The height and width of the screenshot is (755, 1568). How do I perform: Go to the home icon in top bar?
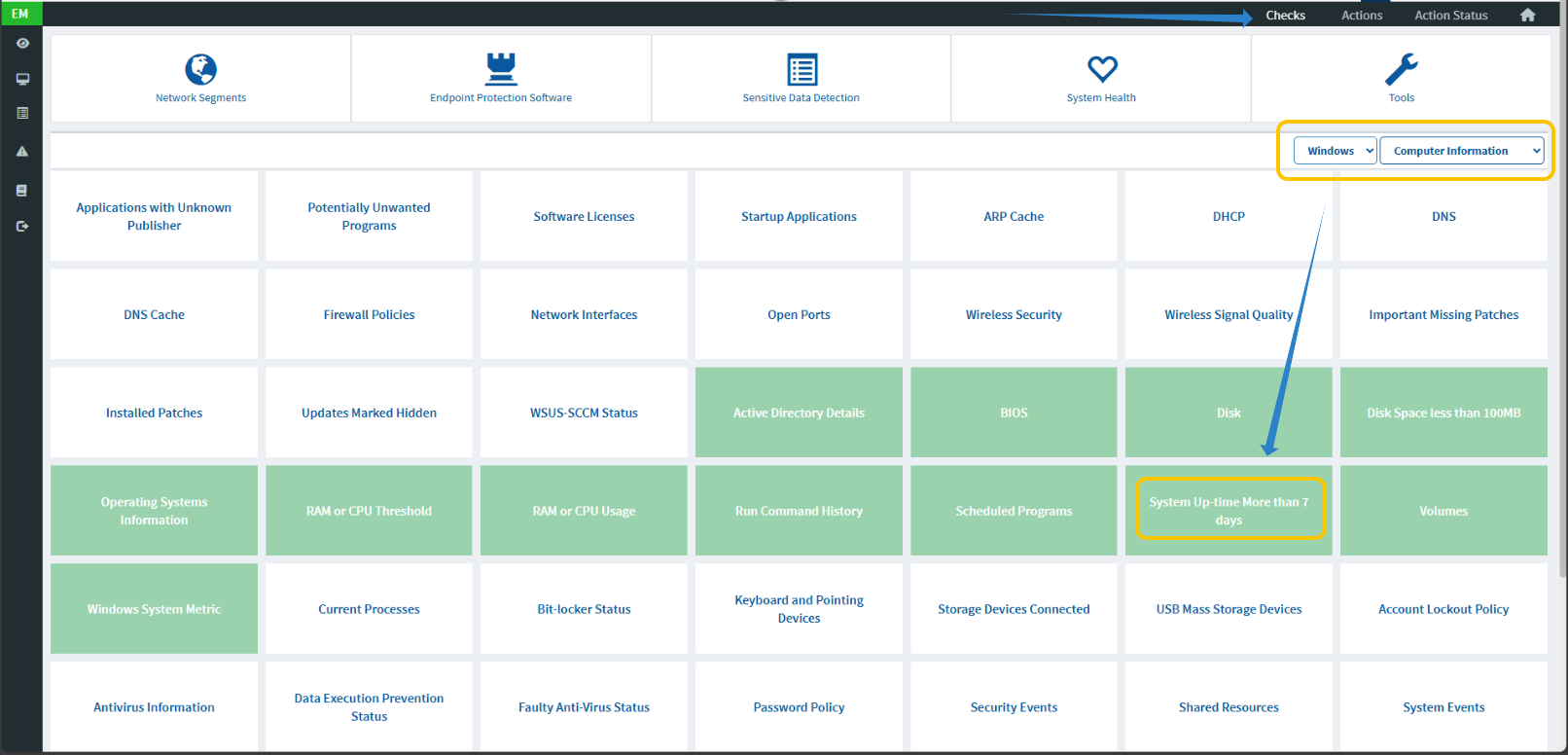(x=1527, y=15)
